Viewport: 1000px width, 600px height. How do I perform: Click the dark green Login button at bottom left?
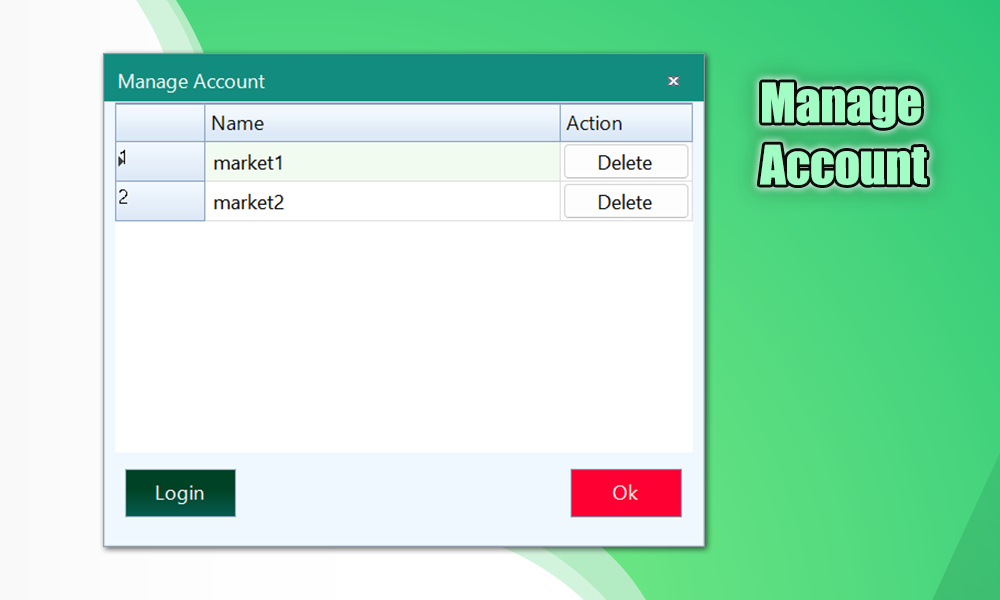(x=180, y=493)
